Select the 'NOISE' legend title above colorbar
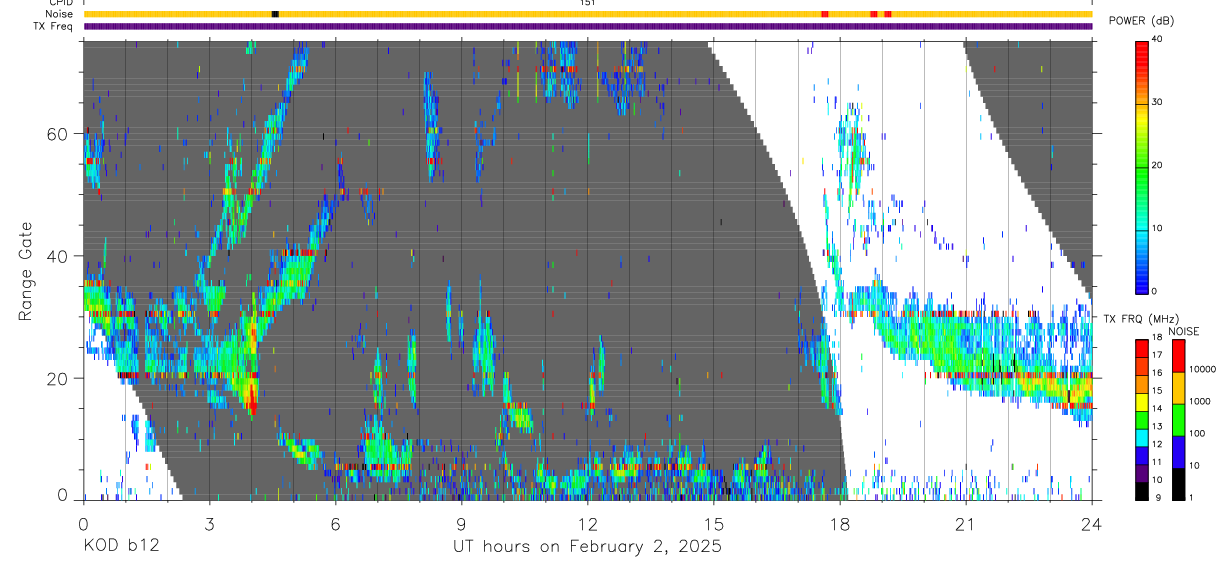The height and width of the screenshot is (567, 1228). pos(1184,332)
